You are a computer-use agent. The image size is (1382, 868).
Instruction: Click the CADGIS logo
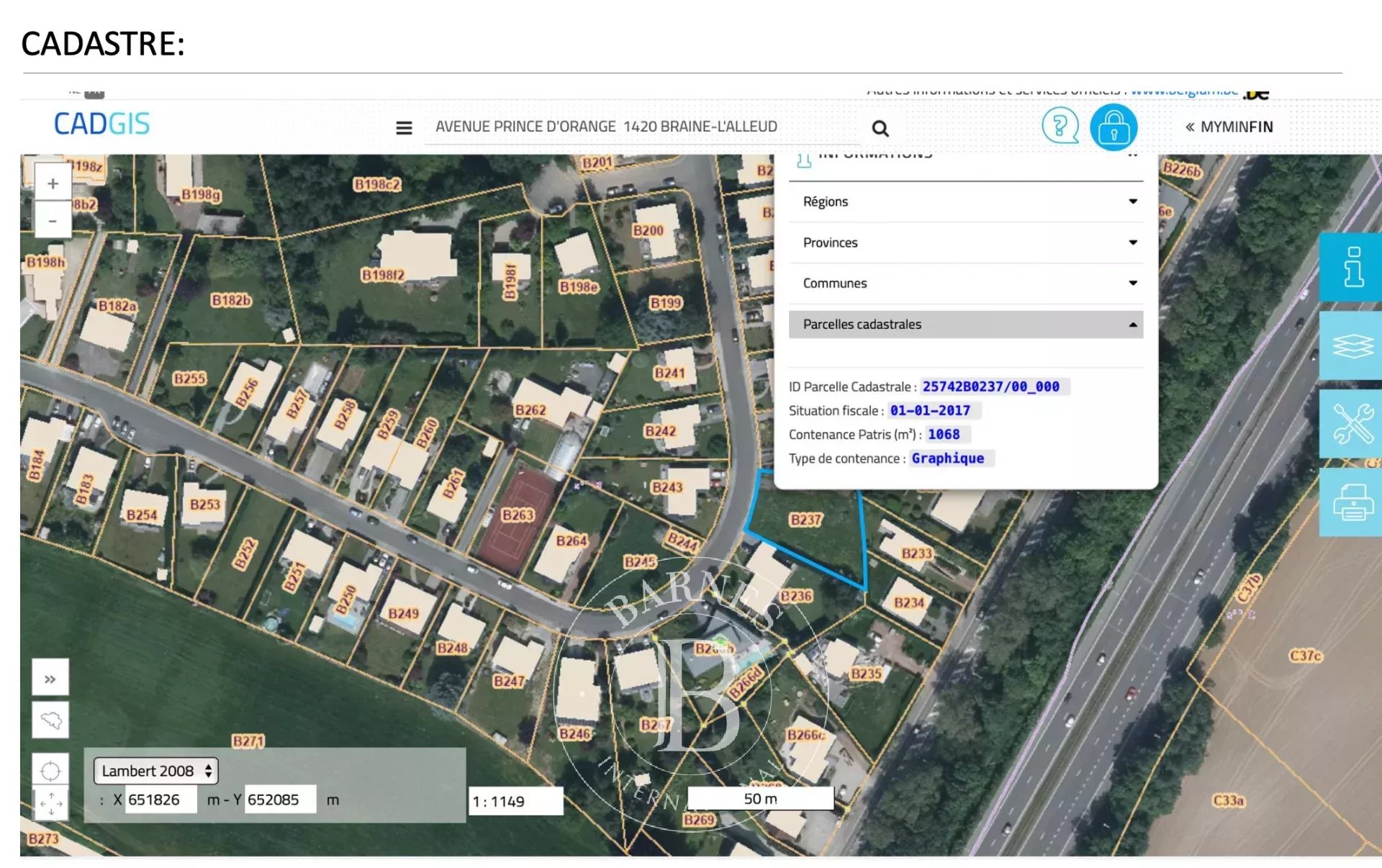tap(101, 124)
